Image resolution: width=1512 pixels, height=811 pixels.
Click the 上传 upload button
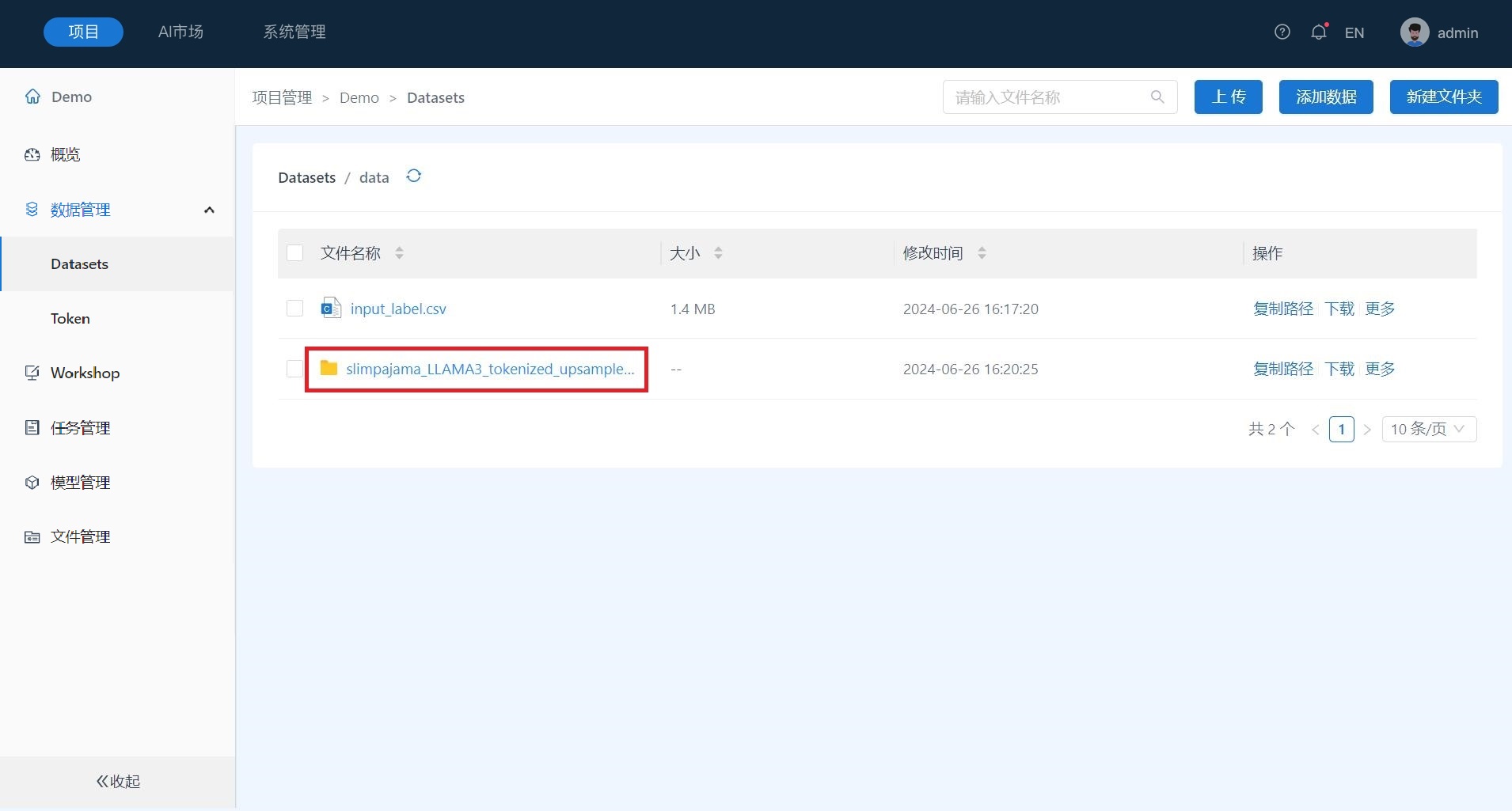click(1228, 97)
